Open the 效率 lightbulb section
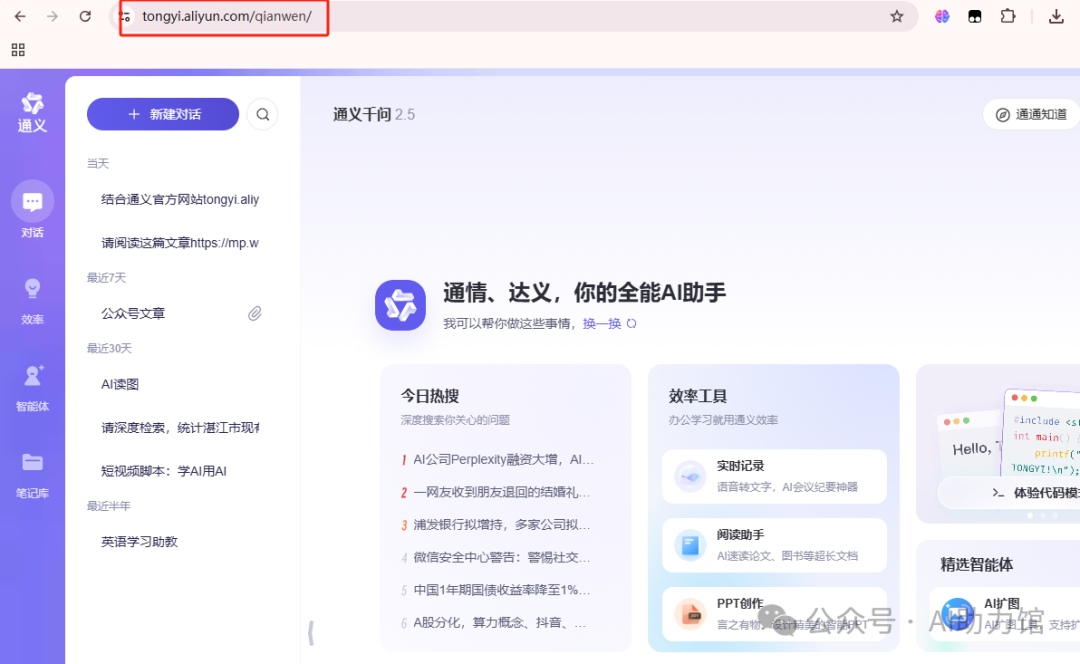 coord(32,301)
